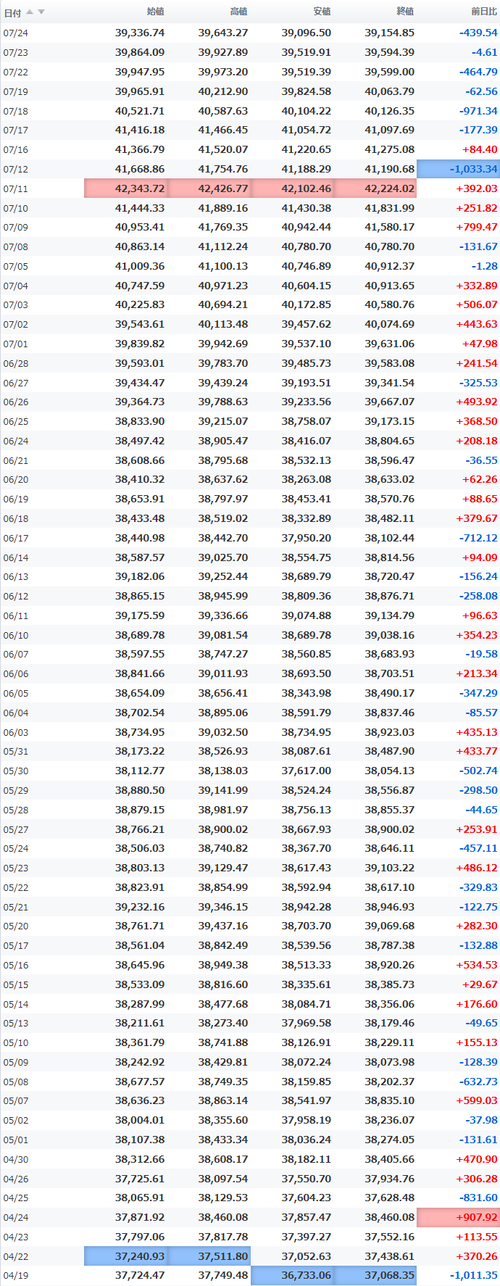Select closing value 38,804.65
Image resolution: width=500 pixels, height=1286 pixels.
(389, 440)
